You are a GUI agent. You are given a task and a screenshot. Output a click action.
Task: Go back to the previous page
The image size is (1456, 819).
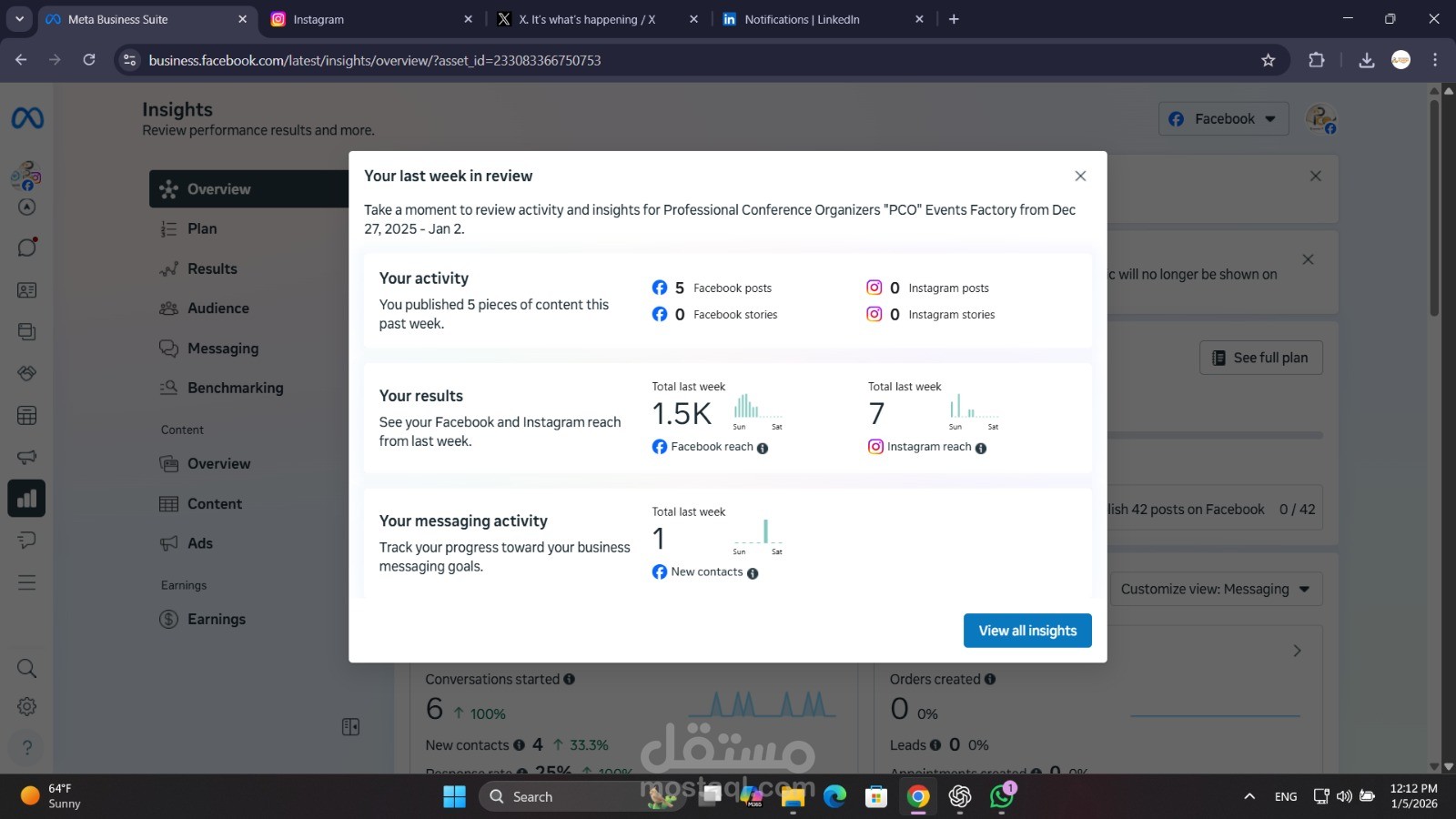[x=21, y=60]
